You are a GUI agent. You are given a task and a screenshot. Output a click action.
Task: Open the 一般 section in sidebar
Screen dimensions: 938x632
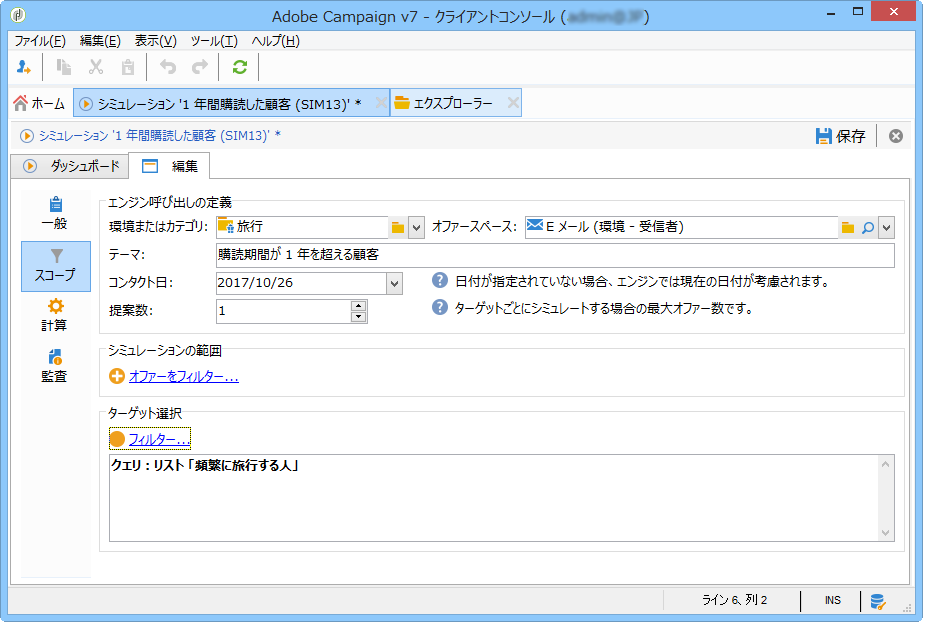(55, 214)
